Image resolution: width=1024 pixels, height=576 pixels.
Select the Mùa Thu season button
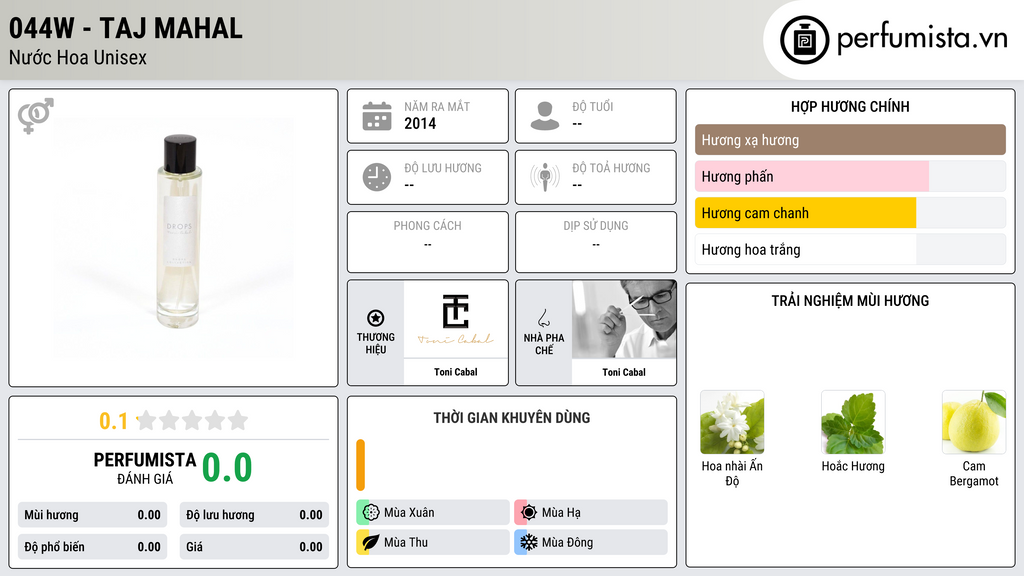(433, 542)
